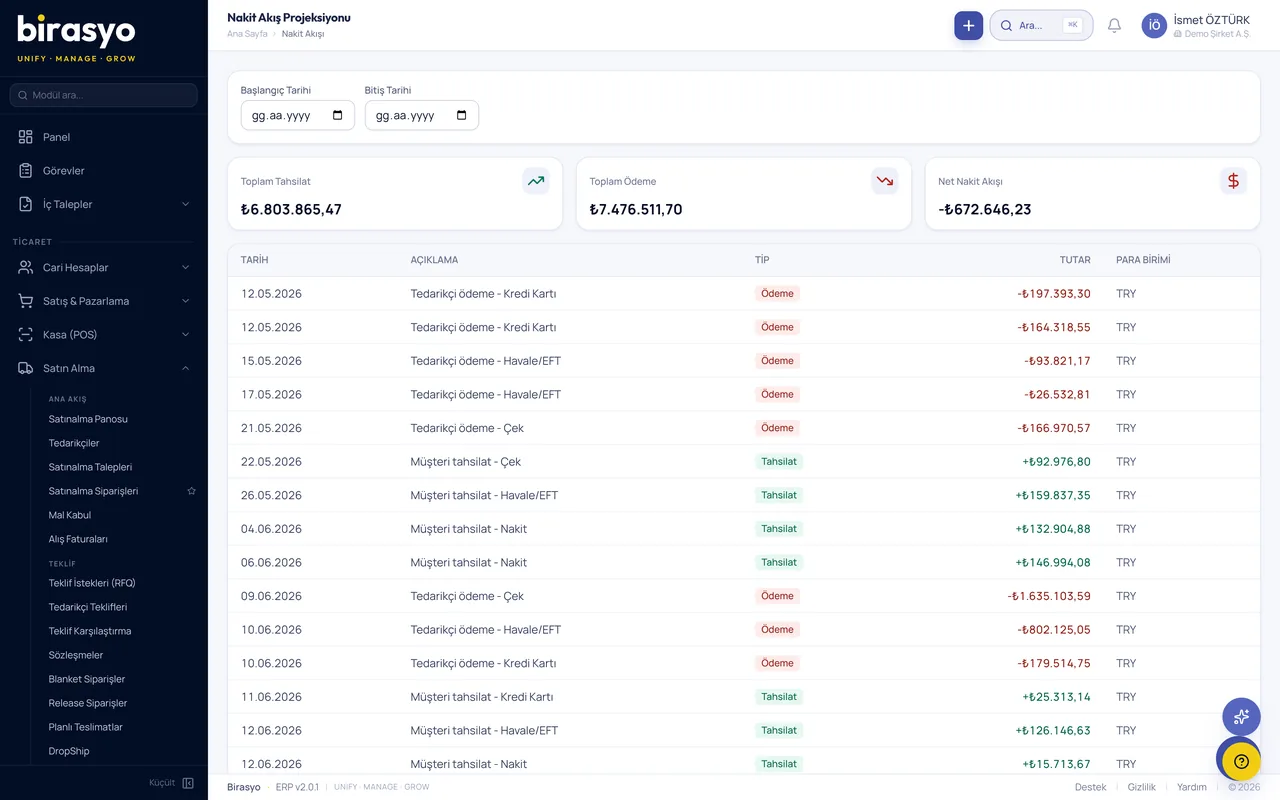This screenshot has height=800, width=1280.
Task: Click the blue plus quick-add button
Action: pyautogui.click(x=968, y=25)
